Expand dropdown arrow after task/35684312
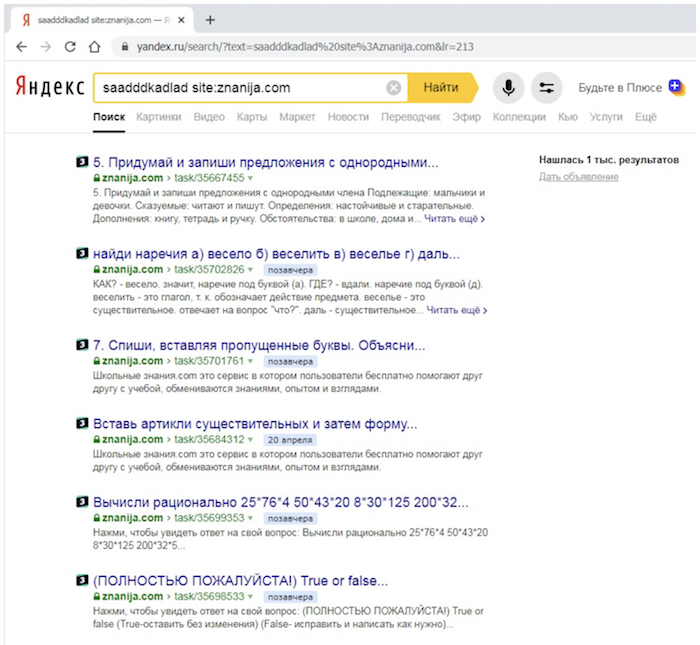 tap(250, 440)
